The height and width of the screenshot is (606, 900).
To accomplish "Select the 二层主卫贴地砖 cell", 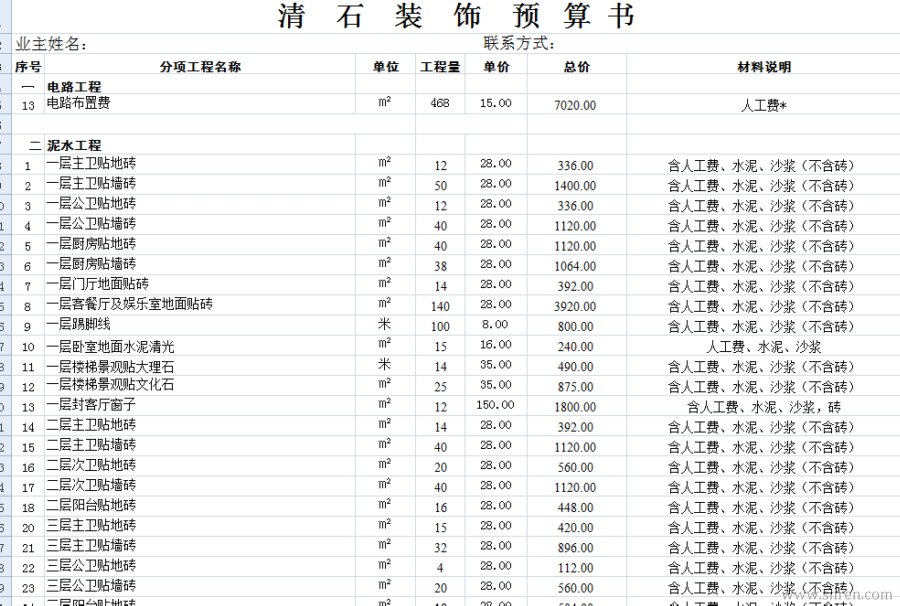I will pyautogui.click(x=200, y=426).
